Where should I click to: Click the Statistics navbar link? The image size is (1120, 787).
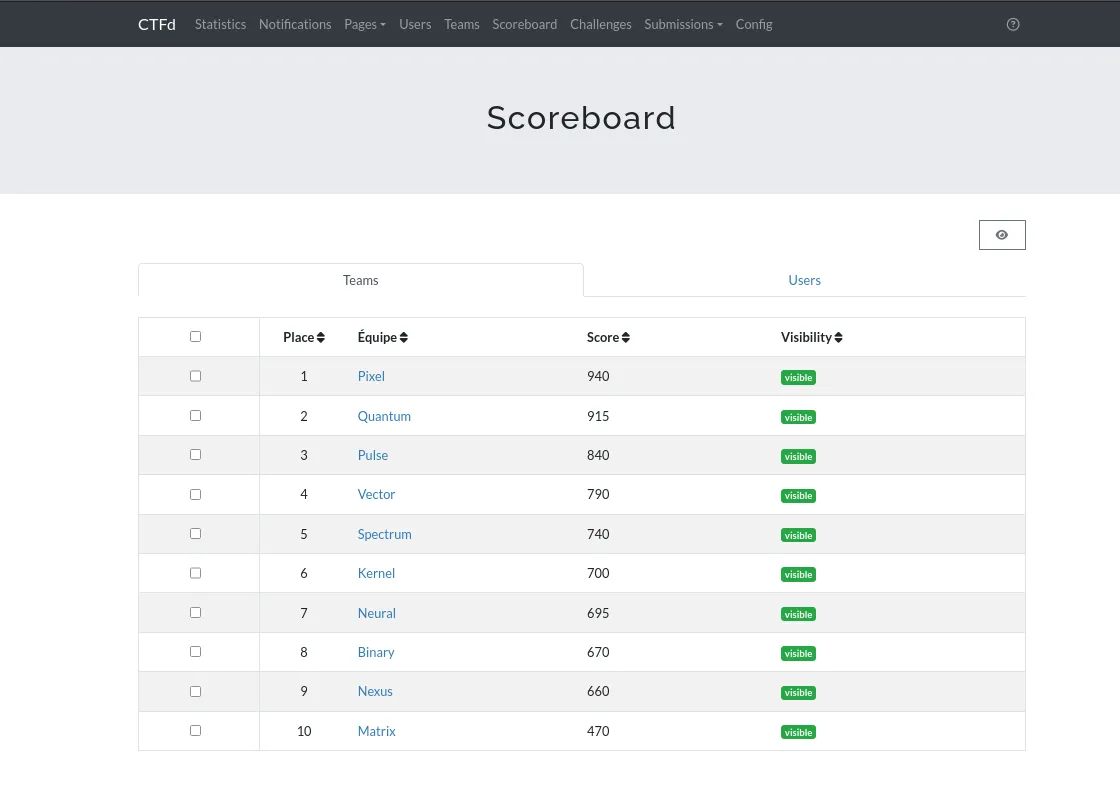pos(220,24)
